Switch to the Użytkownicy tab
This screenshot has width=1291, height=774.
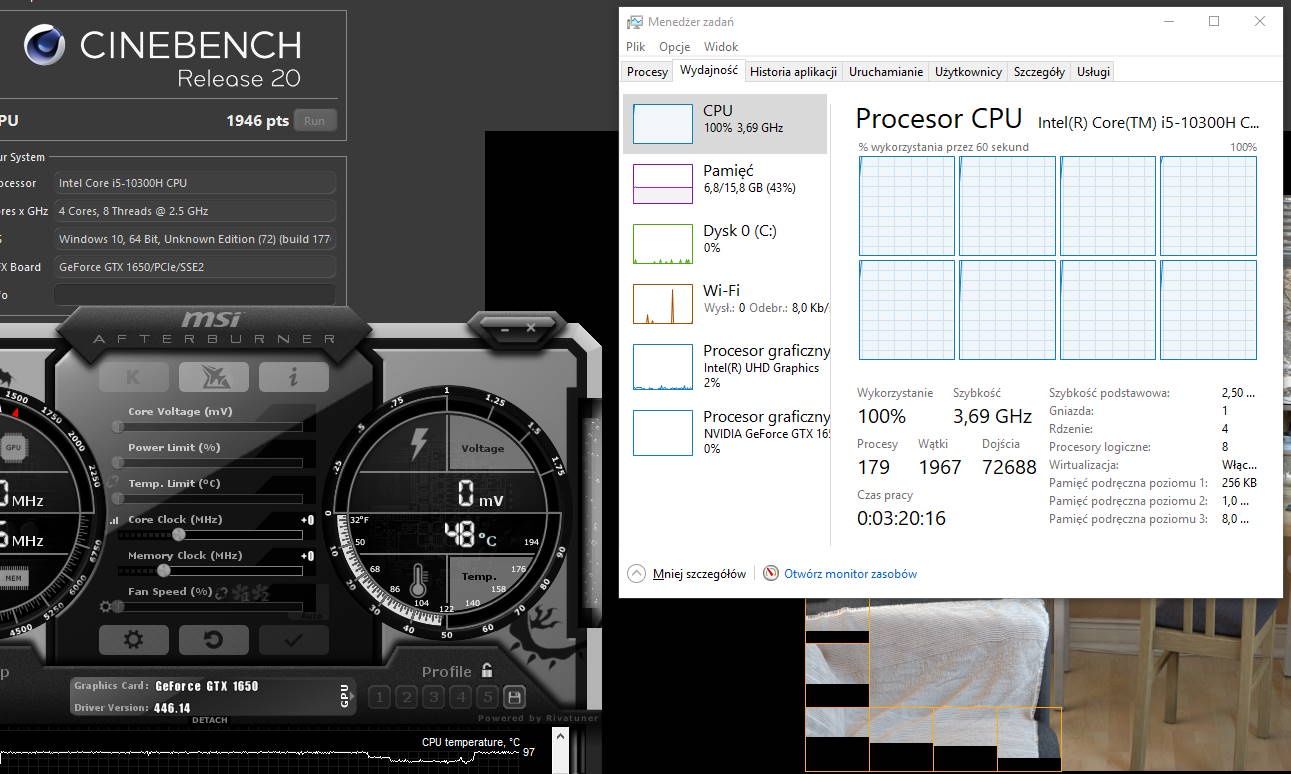point(968,72)
